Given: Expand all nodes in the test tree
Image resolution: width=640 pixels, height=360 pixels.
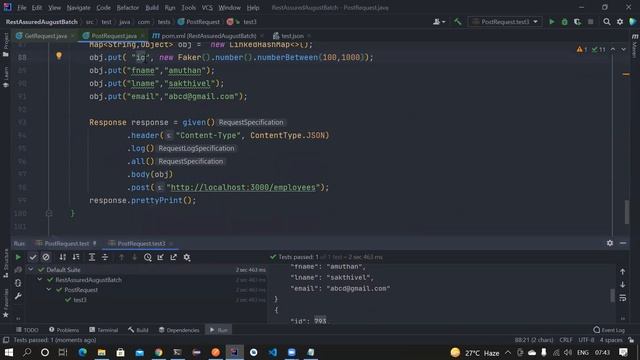Looking at the screenshot, I should click(92, 257).
